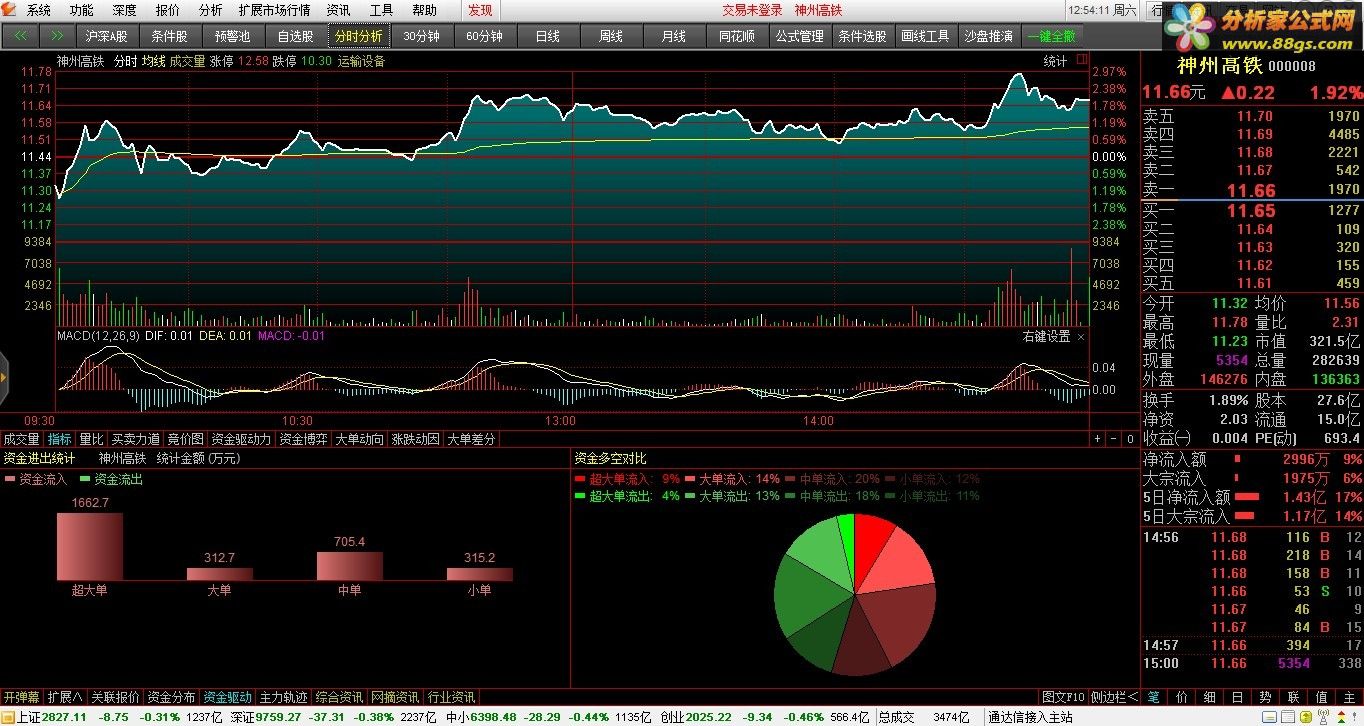Click the 沙盘推演 toolbar button
This screenshot has width=1364, height=726.
989,36
